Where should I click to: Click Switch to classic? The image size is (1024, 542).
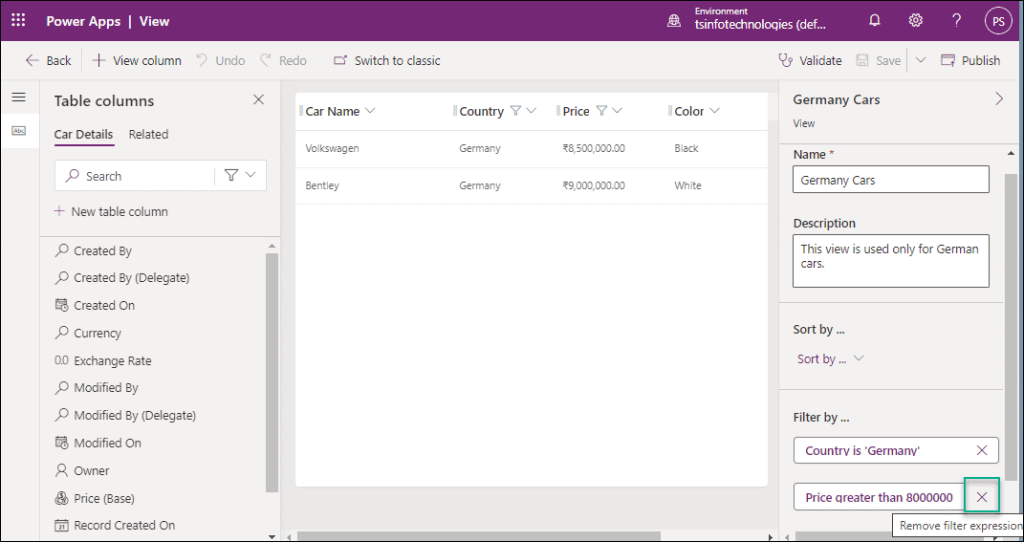pyautogui.click(x=387, y=61)
